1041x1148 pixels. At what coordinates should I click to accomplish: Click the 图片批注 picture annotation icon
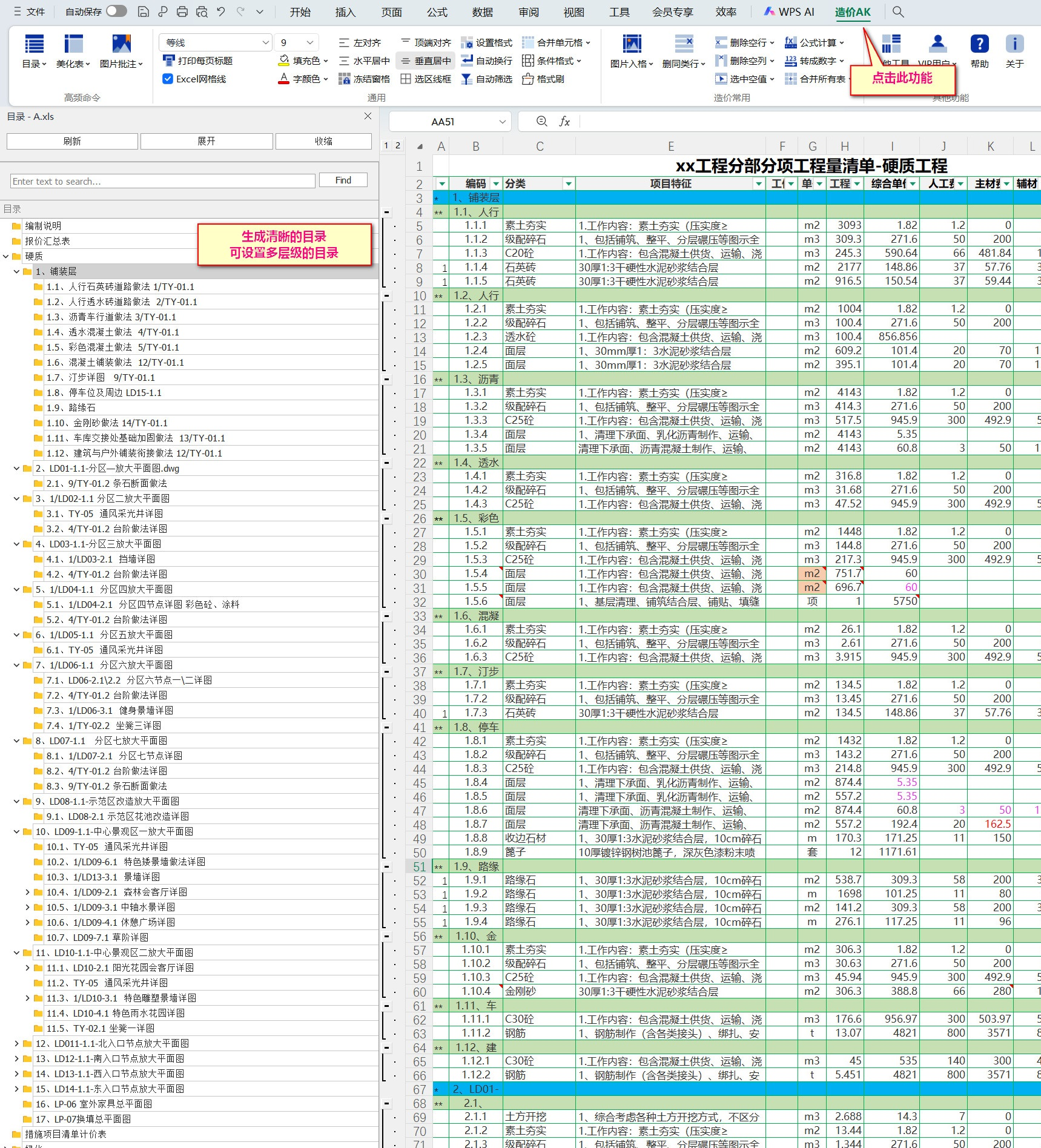tap(121, 45)
